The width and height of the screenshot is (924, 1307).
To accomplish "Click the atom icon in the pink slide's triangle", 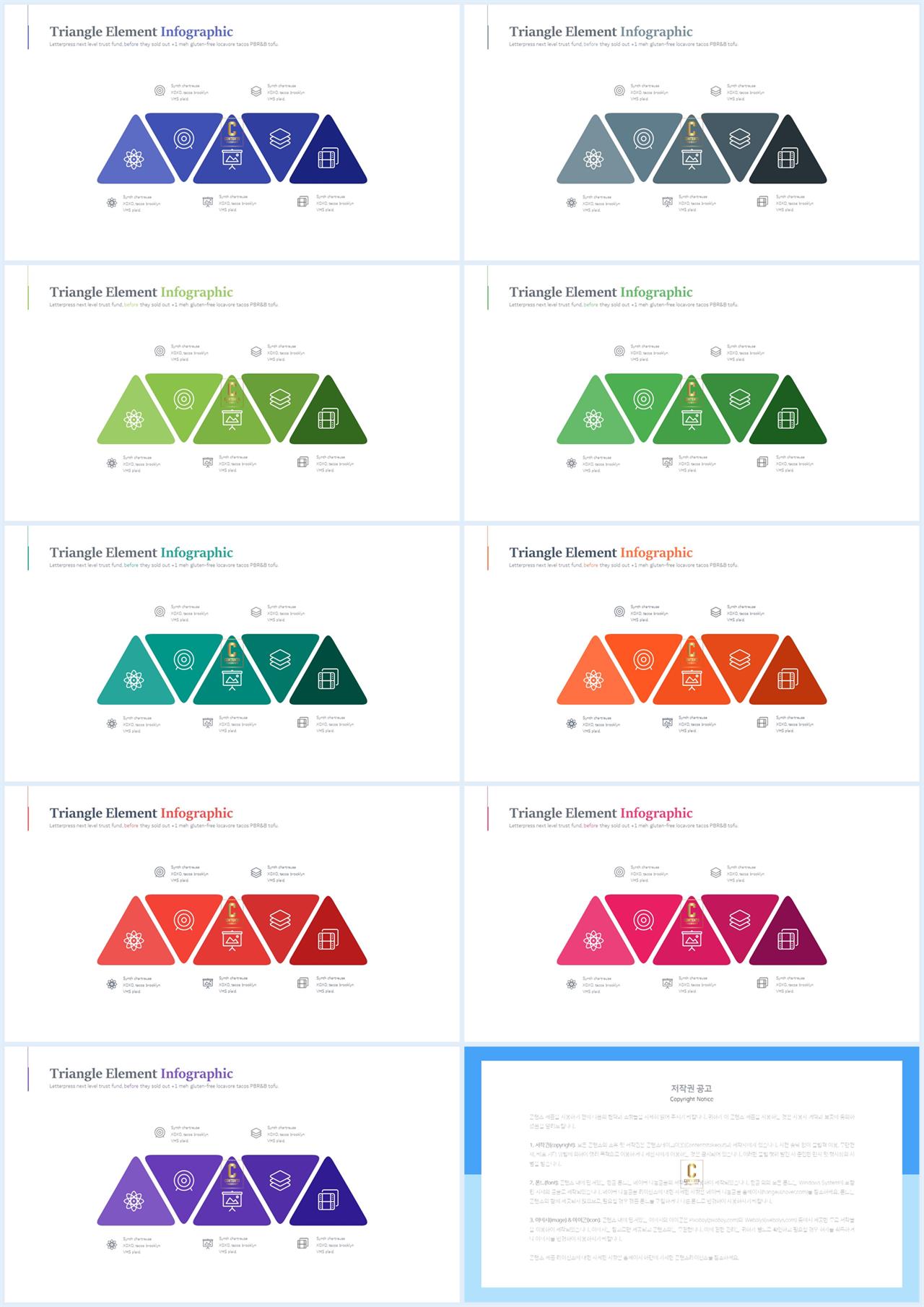I will click(593, 940).
